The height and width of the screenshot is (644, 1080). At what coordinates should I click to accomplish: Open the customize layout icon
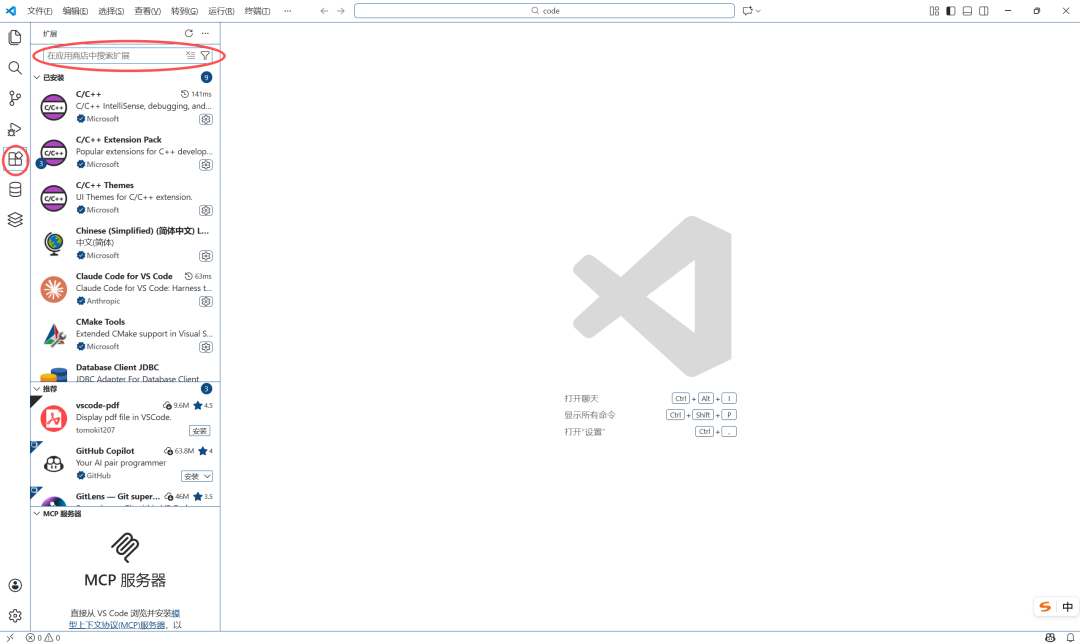click(x=934, y=11)
